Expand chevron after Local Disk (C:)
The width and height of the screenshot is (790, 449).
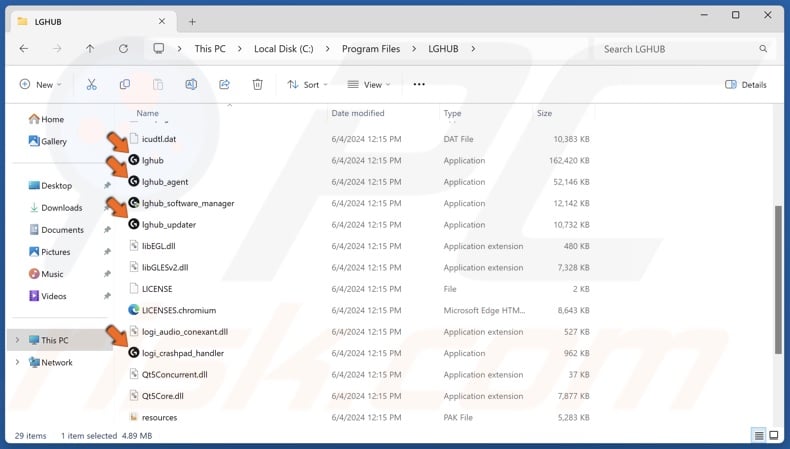pos(328,49)
